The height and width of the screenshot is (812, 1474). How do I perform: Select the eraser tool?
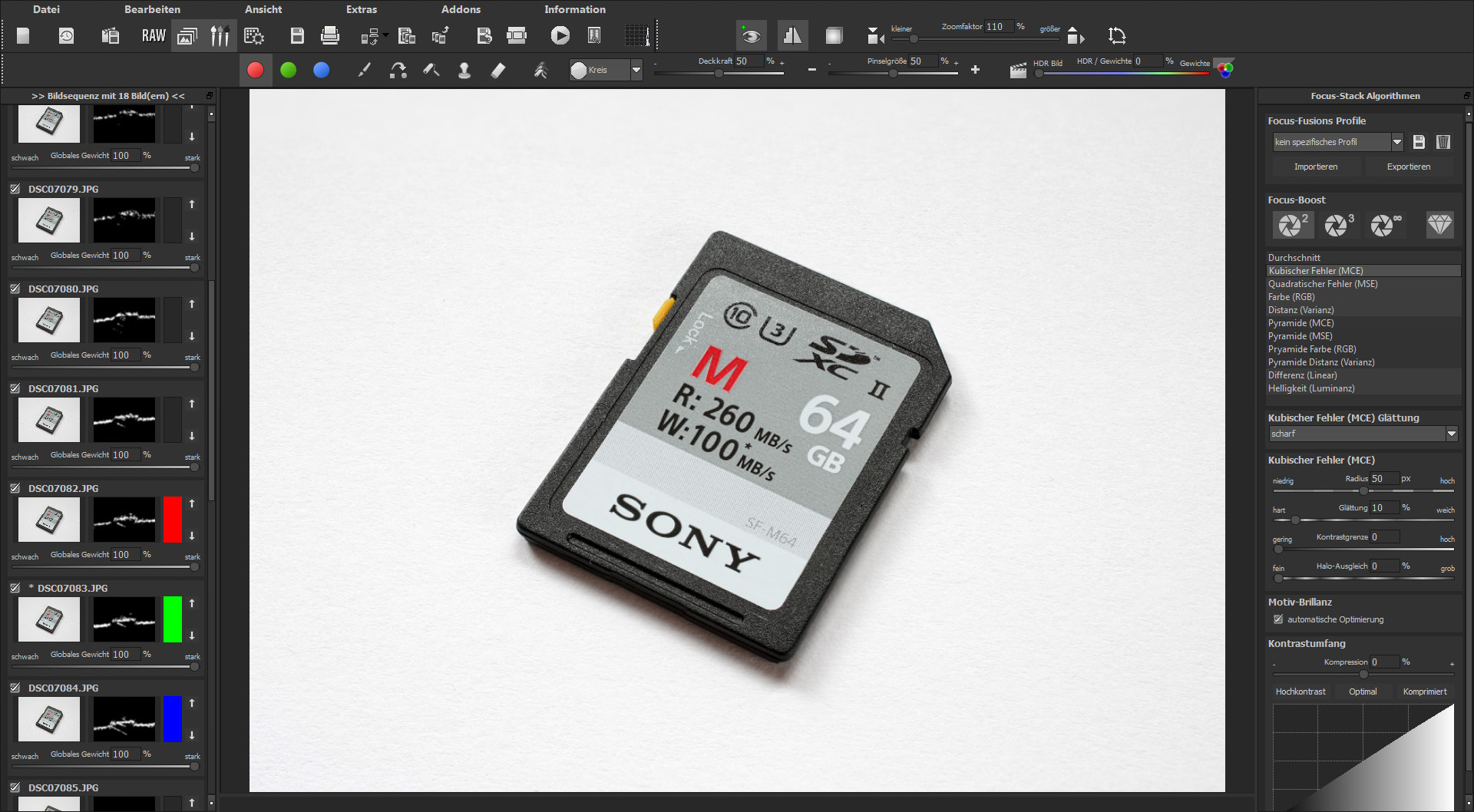point(498,70)
